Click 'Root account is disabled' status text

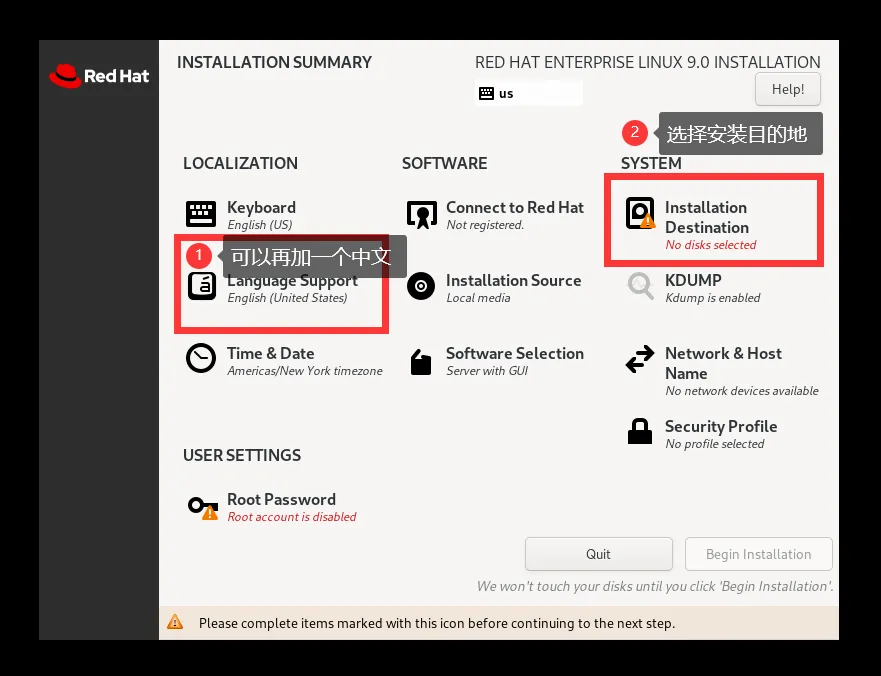[x=292, y=516]
